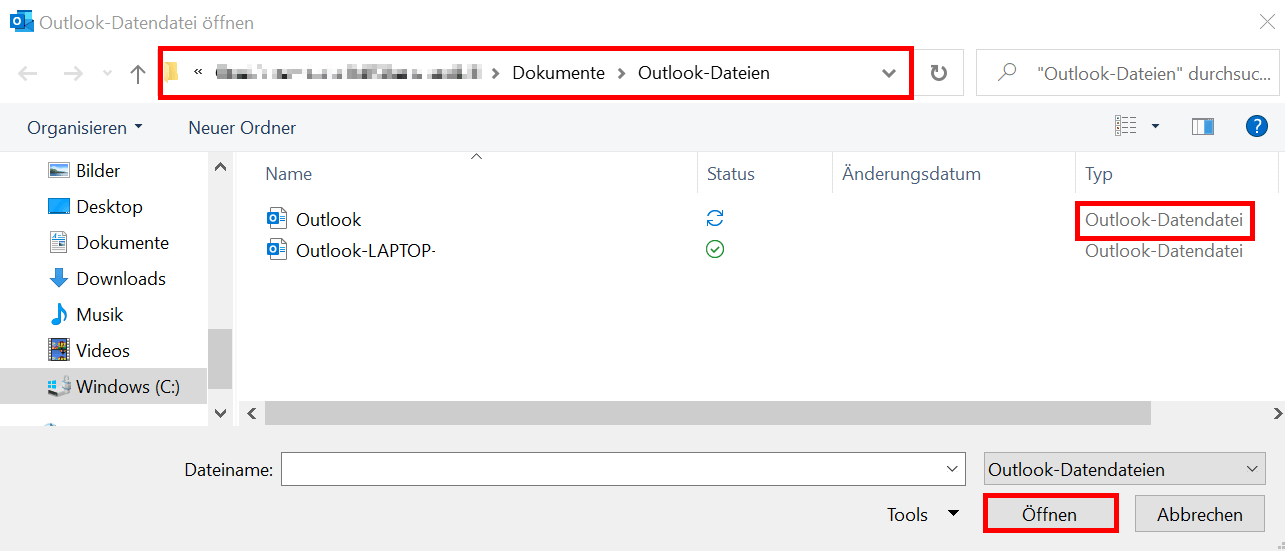The image size is (1285, 551).
Task: Click the sync status icon of Outlook
Action: point(715,218)
